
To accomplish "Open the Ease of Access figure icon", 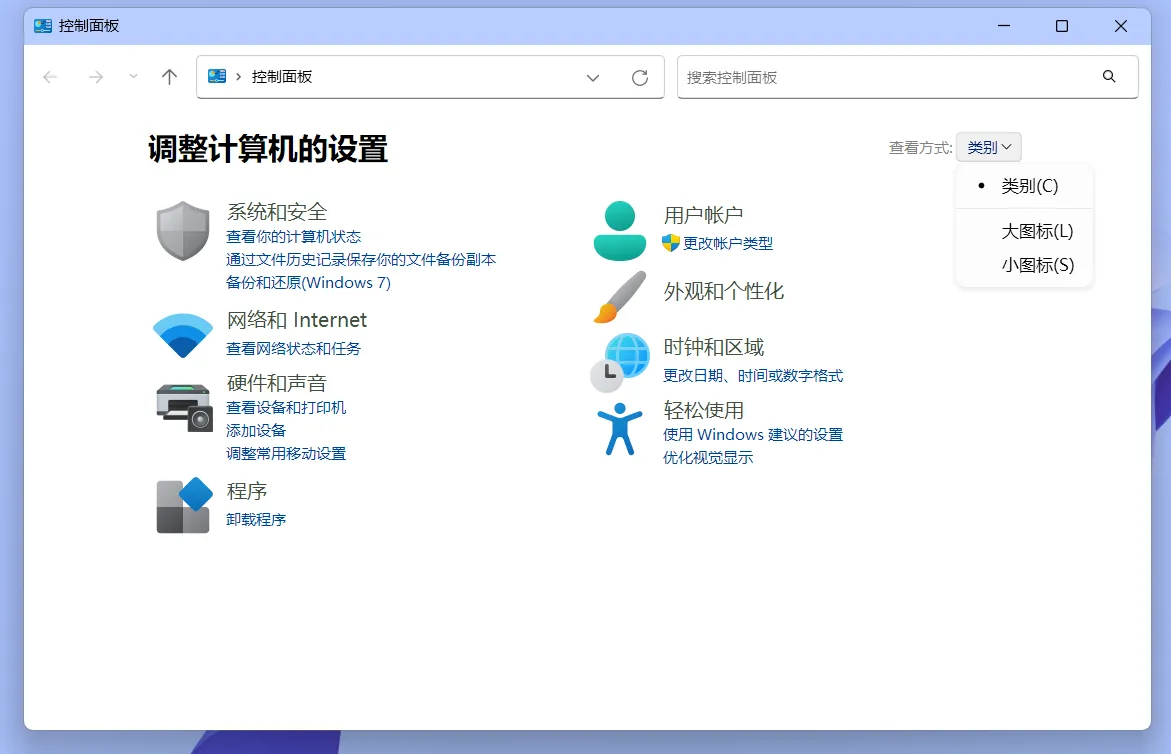I will click(x=620, y=428).
